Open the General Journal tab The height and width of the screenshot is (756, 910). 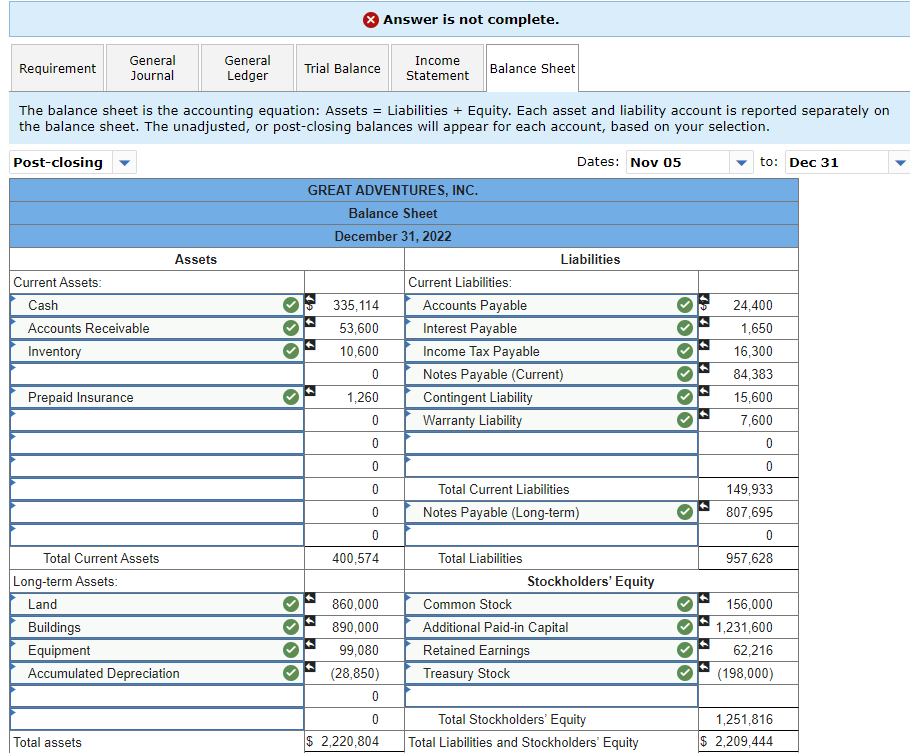click(152, 68)
